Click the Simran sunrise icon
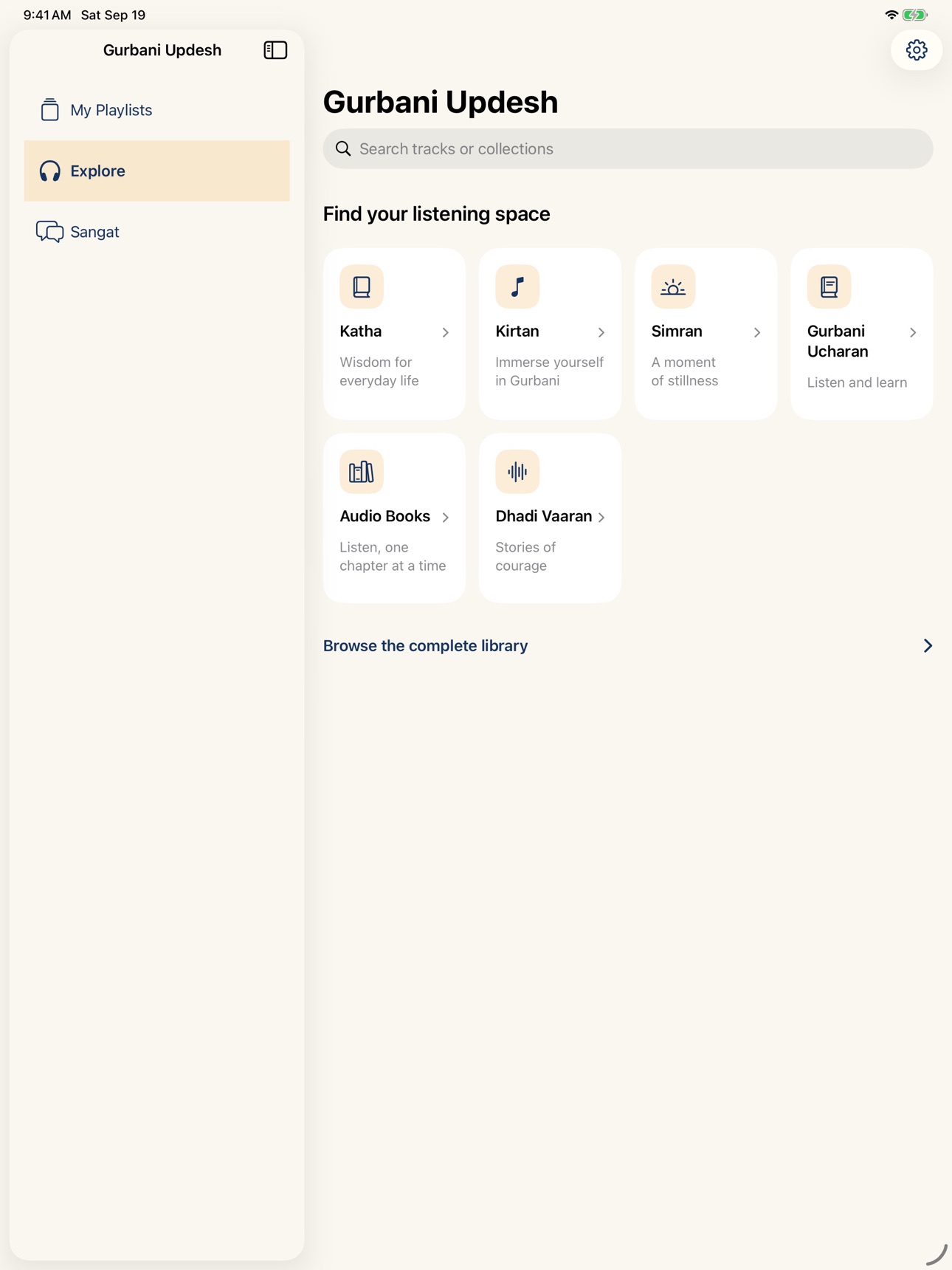This screenshot has width=952, height=1270. [673, 286]
